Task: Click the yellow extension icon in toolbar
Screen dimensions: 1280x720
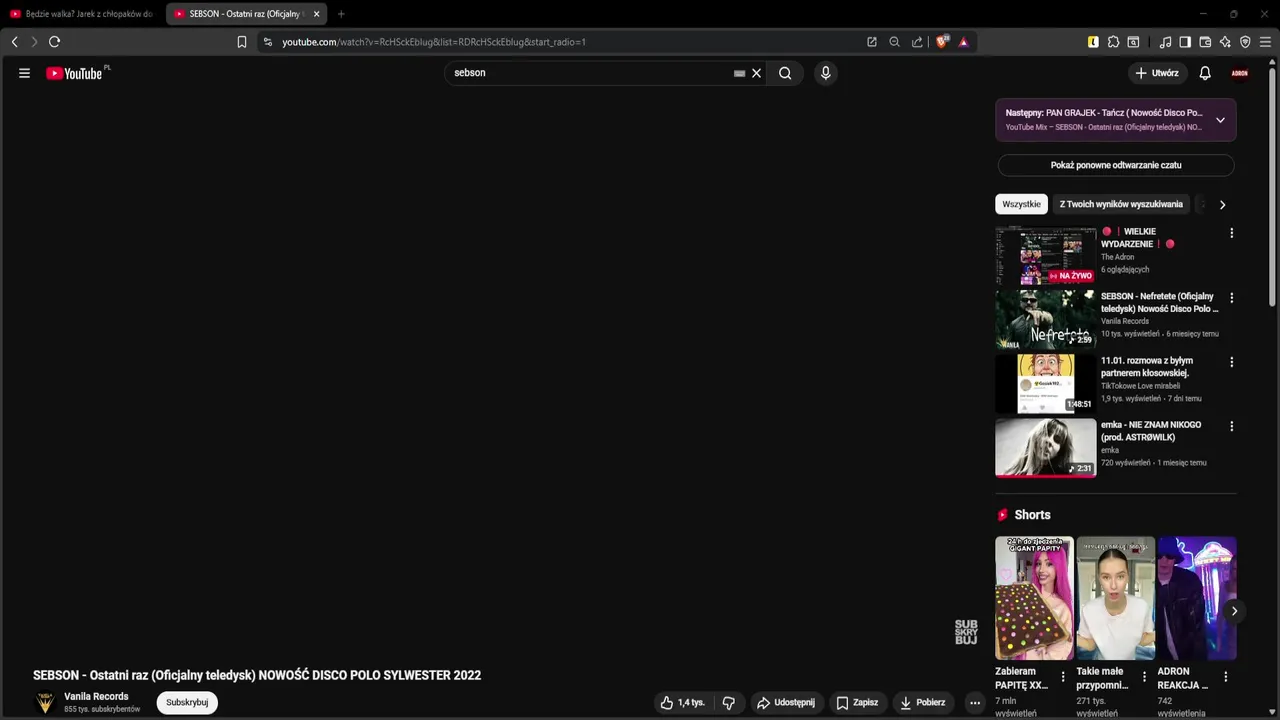Action: point(1093,42)
